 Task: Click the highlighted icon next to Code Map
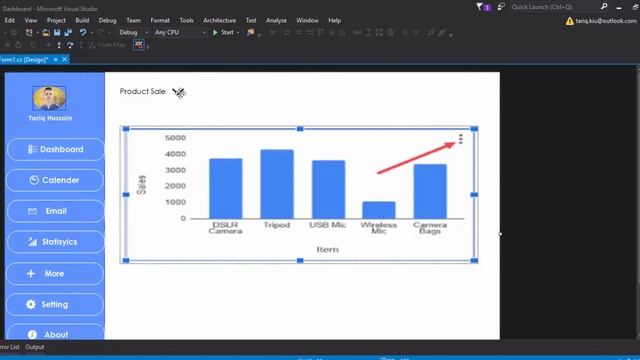(139, 45)
